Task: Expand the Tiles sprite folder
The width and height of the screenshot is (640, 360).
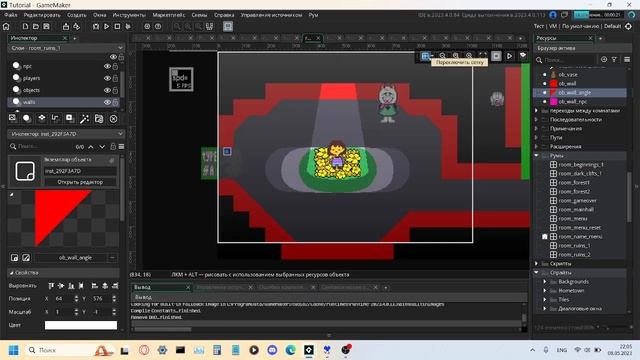Action: (545, 300)
